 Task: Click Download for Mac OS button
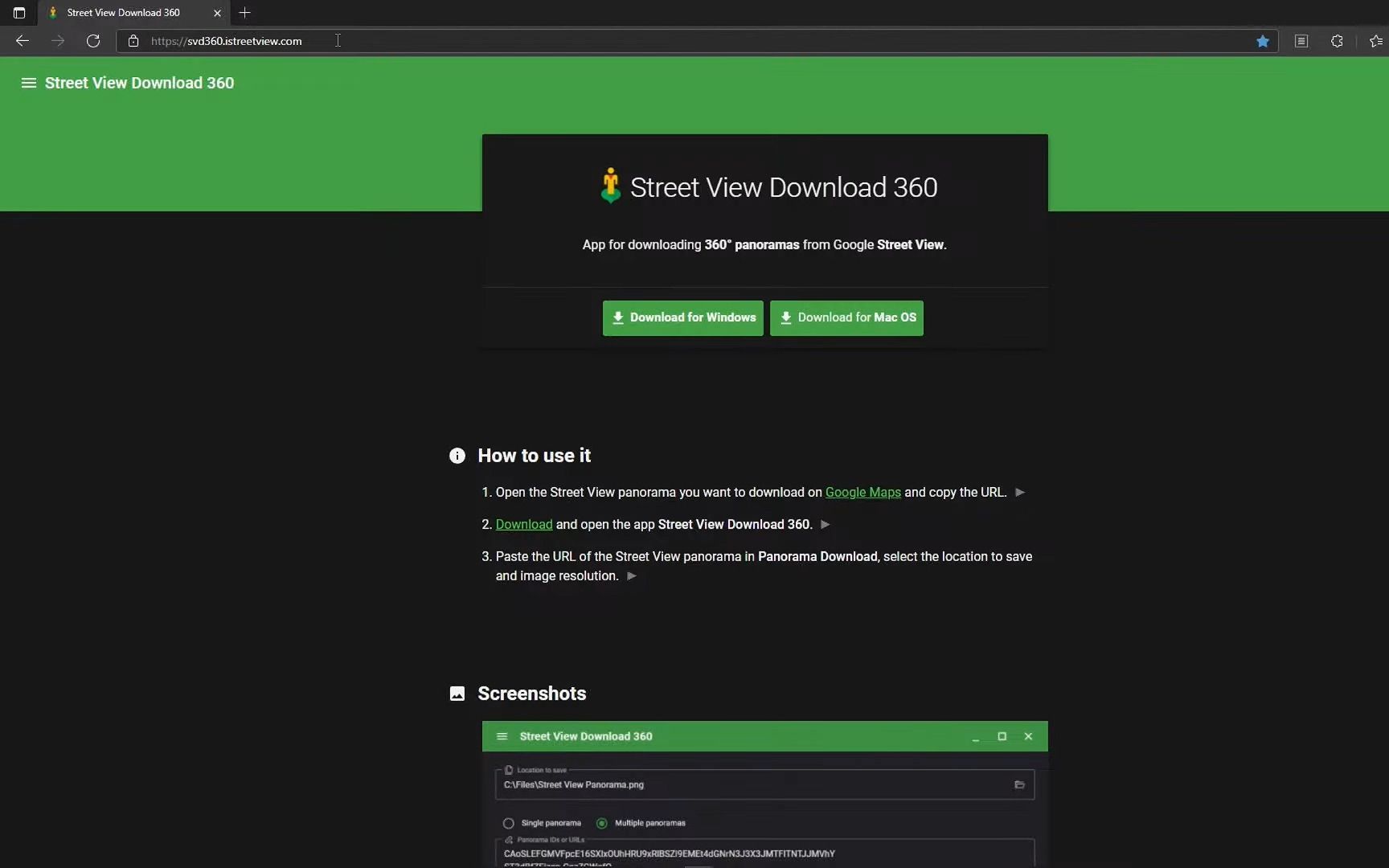pyautogui.click(x=846, y=318)
